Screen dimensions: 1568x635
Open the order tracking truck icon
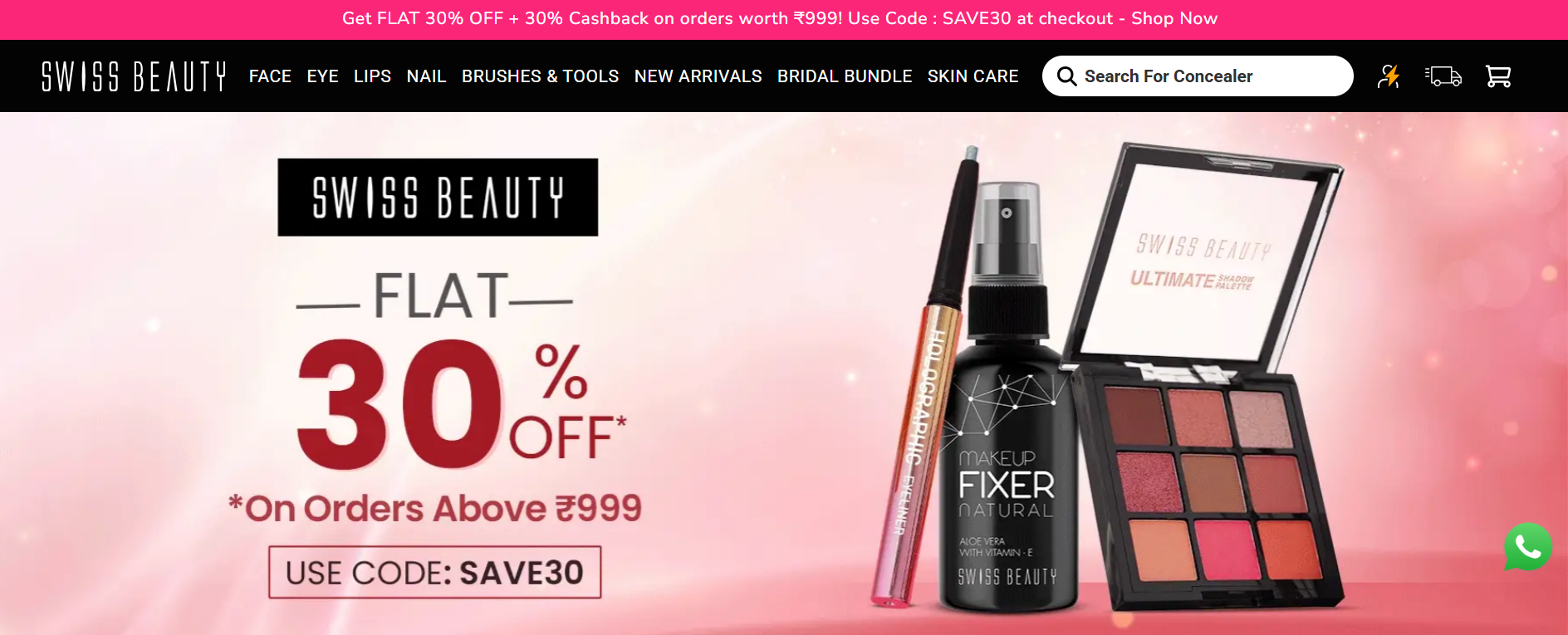[x=1443, y=76]
